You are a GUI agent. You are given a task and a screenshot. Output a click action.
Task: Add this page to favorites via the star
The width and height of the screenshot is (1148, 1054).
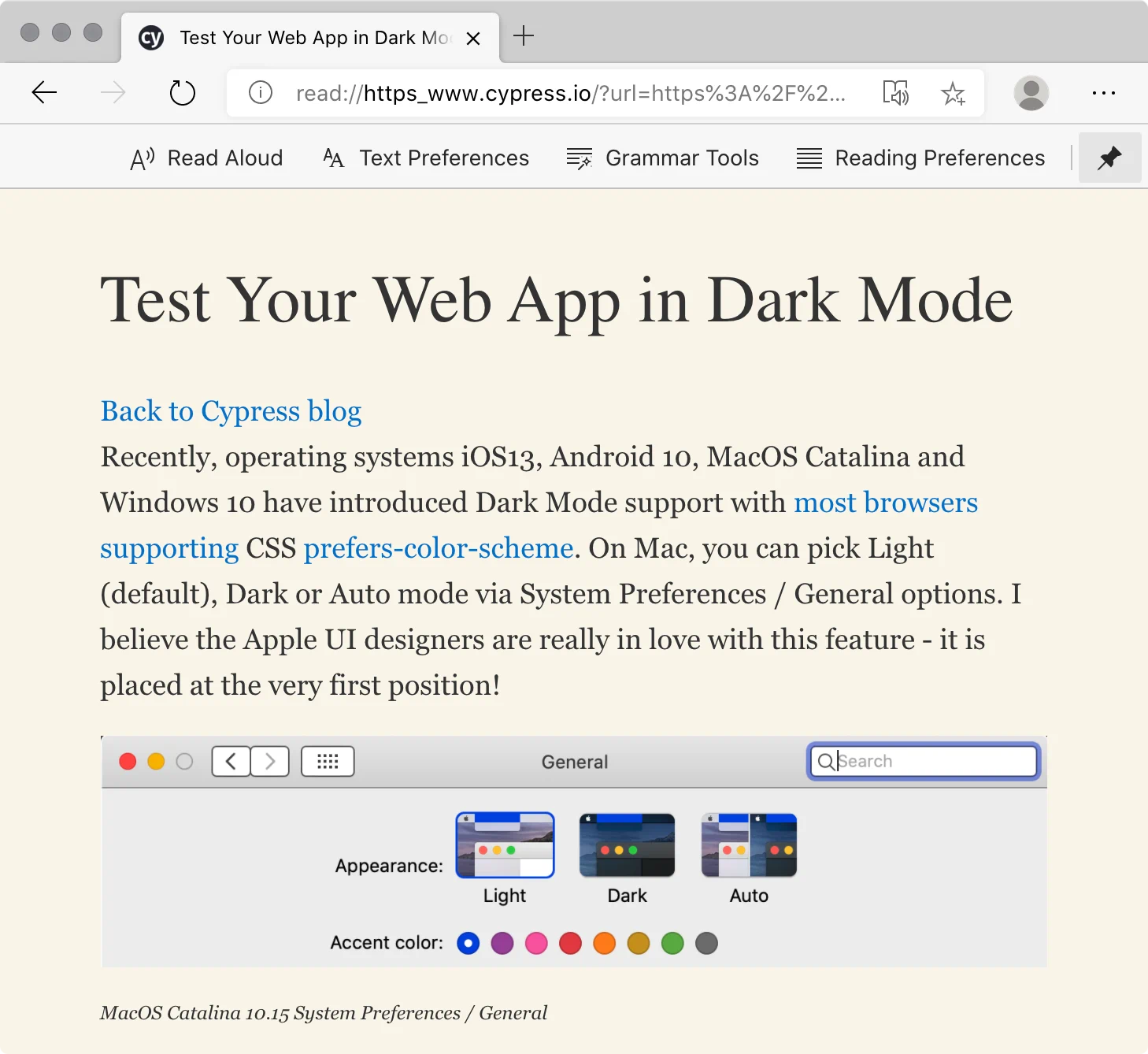pyautogui.click(x=954, y=93)
